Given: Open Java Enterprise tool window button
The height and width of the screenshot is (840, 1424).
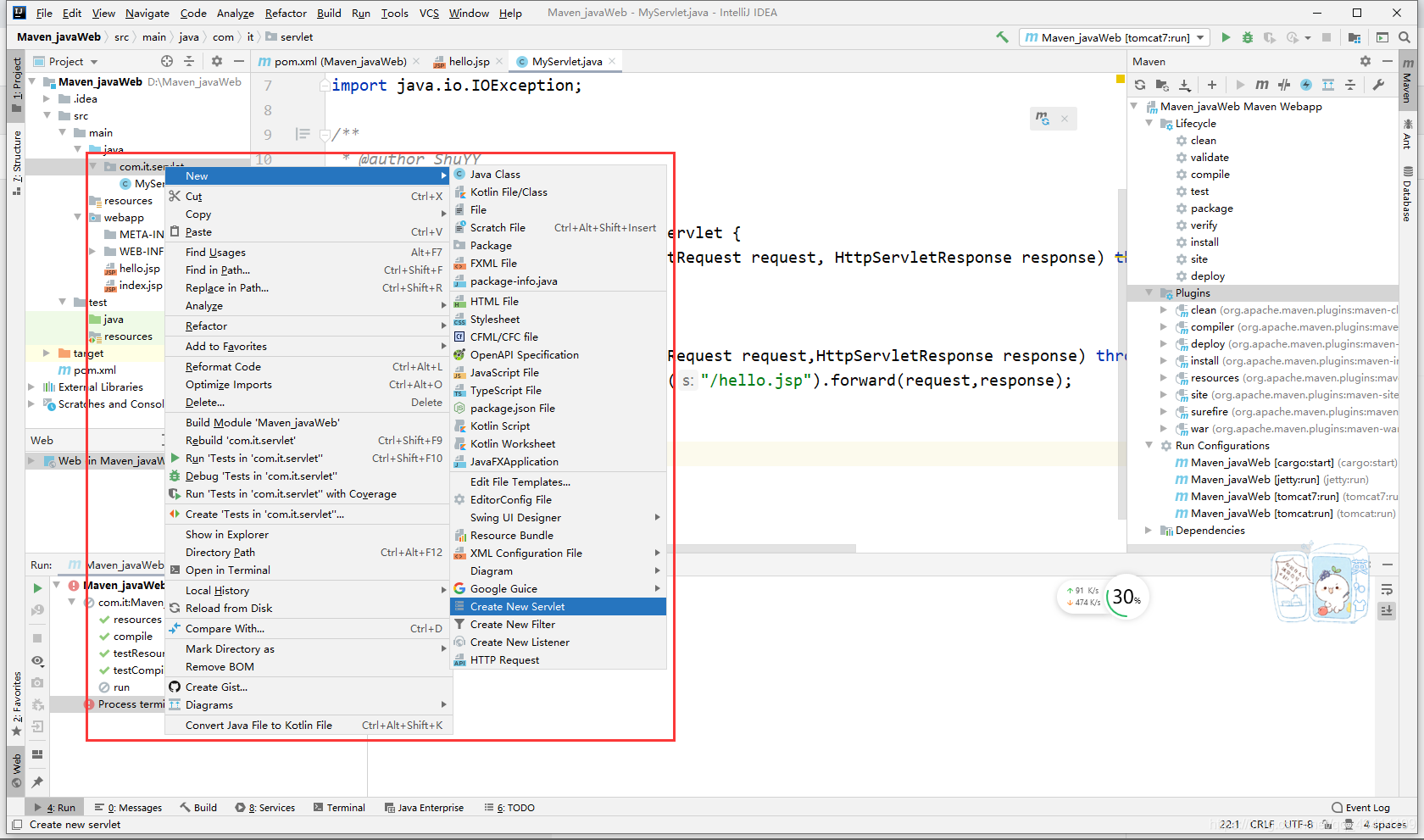Looking at the screenshot, I should [424, 808].
